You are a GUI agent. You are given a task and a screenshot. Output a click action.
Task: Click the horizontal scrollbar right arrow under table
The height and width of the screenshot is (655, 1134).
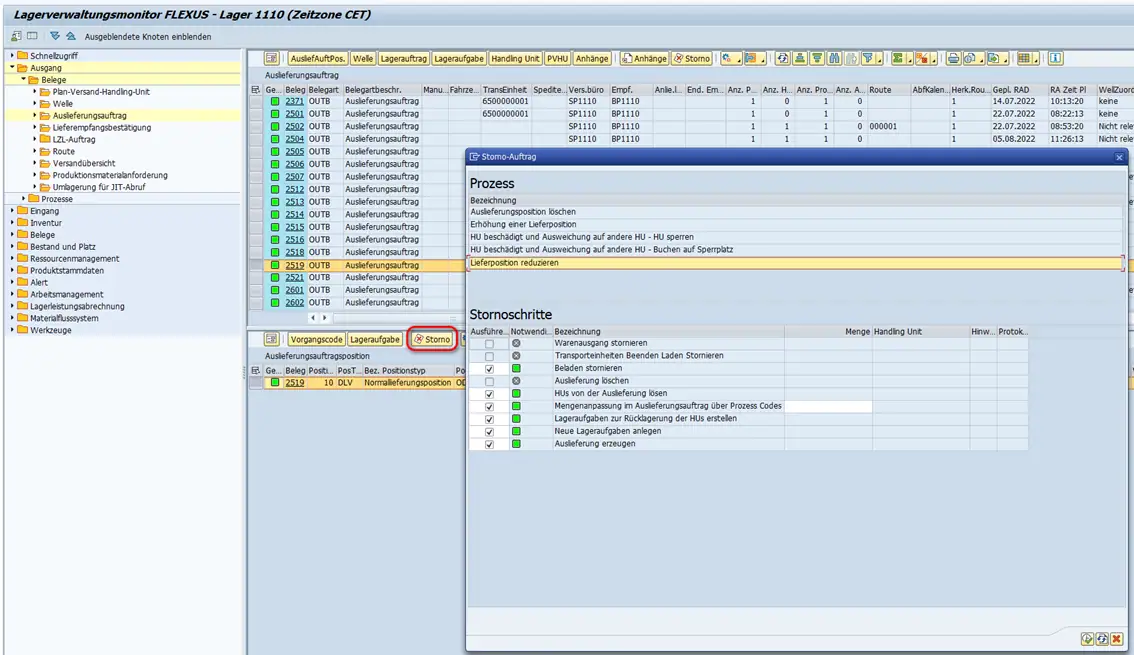[325, 318]
